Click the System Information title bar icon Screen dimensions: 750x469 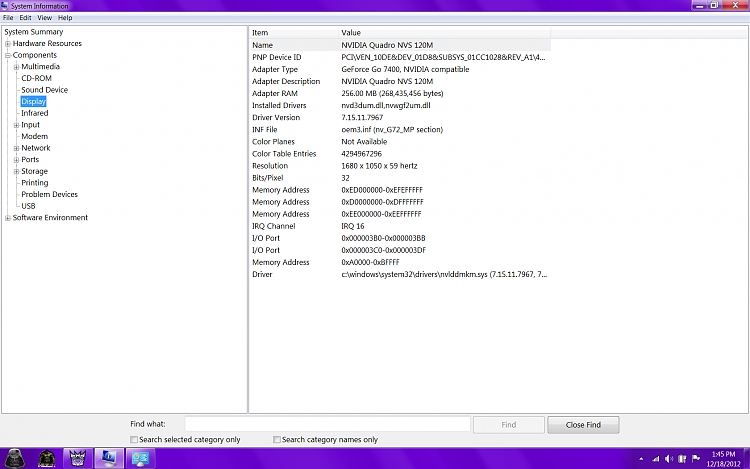pos(5,6)
